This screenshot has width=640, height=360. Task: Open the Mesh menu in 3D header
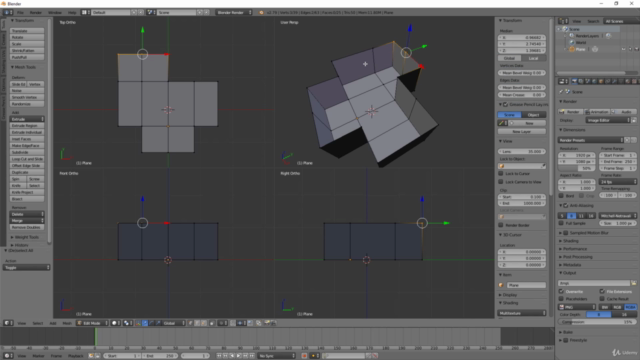67,323
